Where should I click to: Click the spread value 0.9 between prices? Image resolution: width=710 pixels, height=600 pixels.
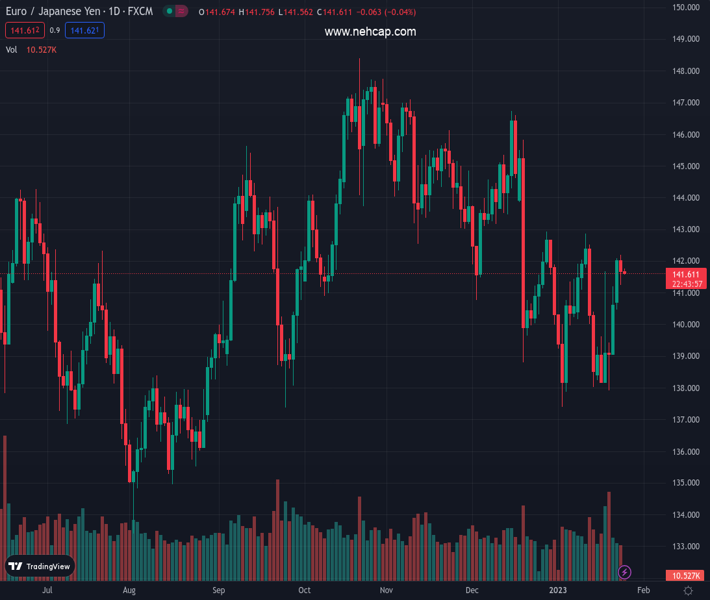(54, 31)
